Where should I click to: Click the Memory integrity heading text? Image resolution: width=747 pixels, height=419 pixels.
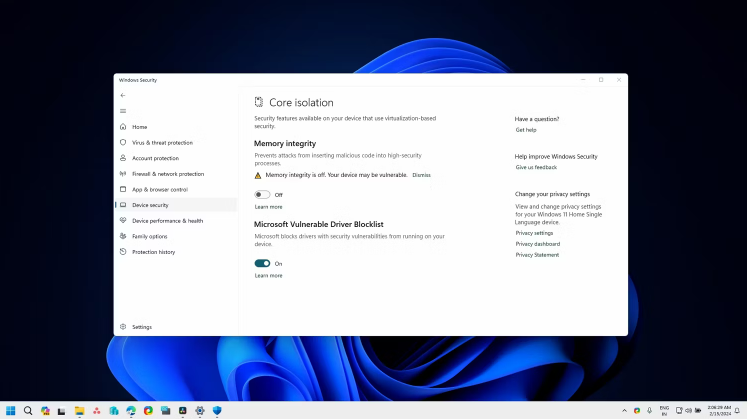[x=285, y=143]
